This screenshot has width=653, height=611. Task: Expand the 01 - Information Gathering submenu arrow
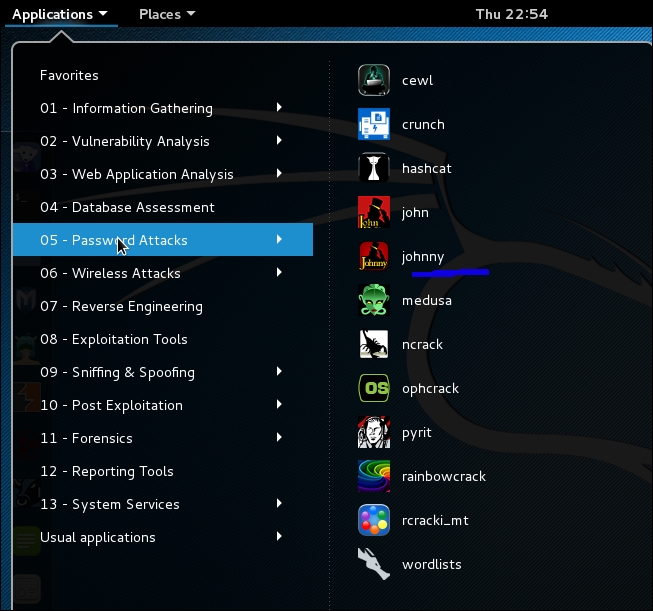pyautogui.click(x=279, y=107)
